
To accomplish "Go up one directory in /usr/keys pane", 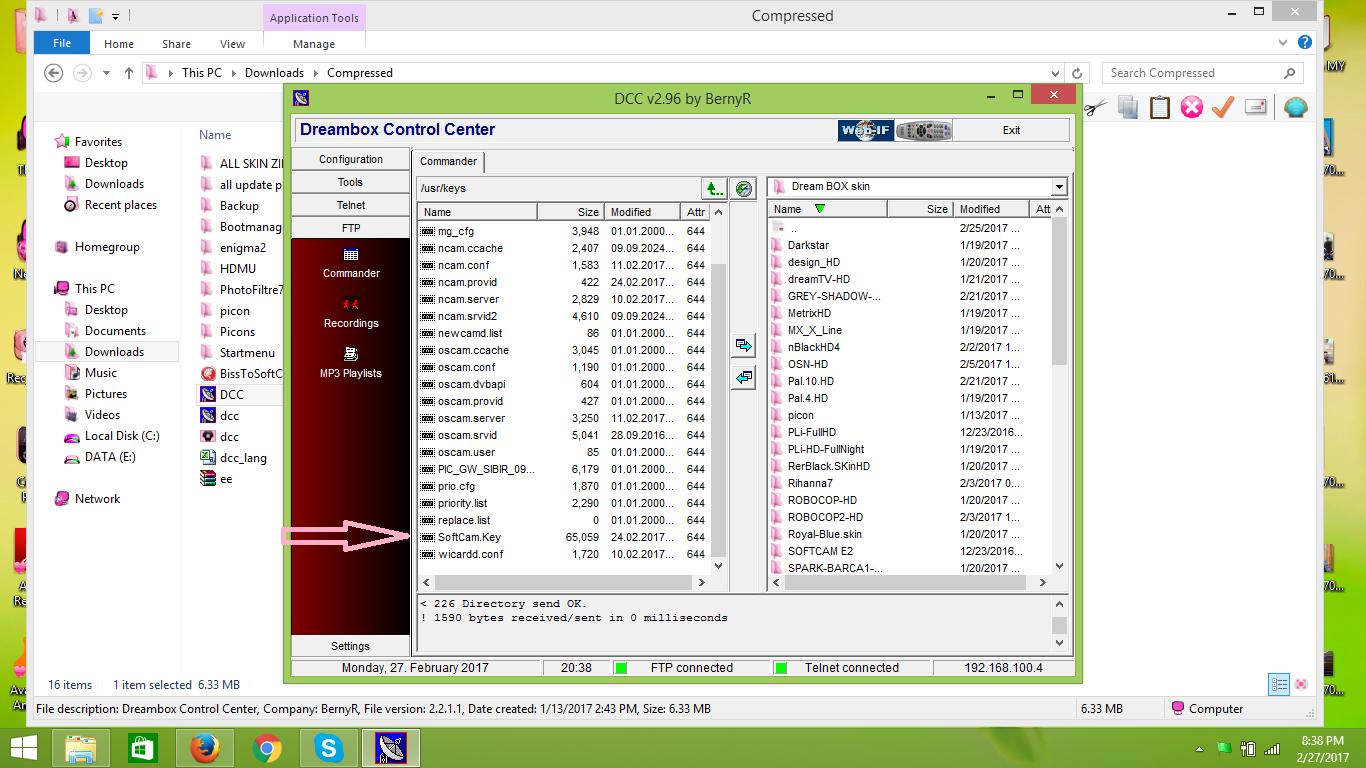I will [713, 188].
